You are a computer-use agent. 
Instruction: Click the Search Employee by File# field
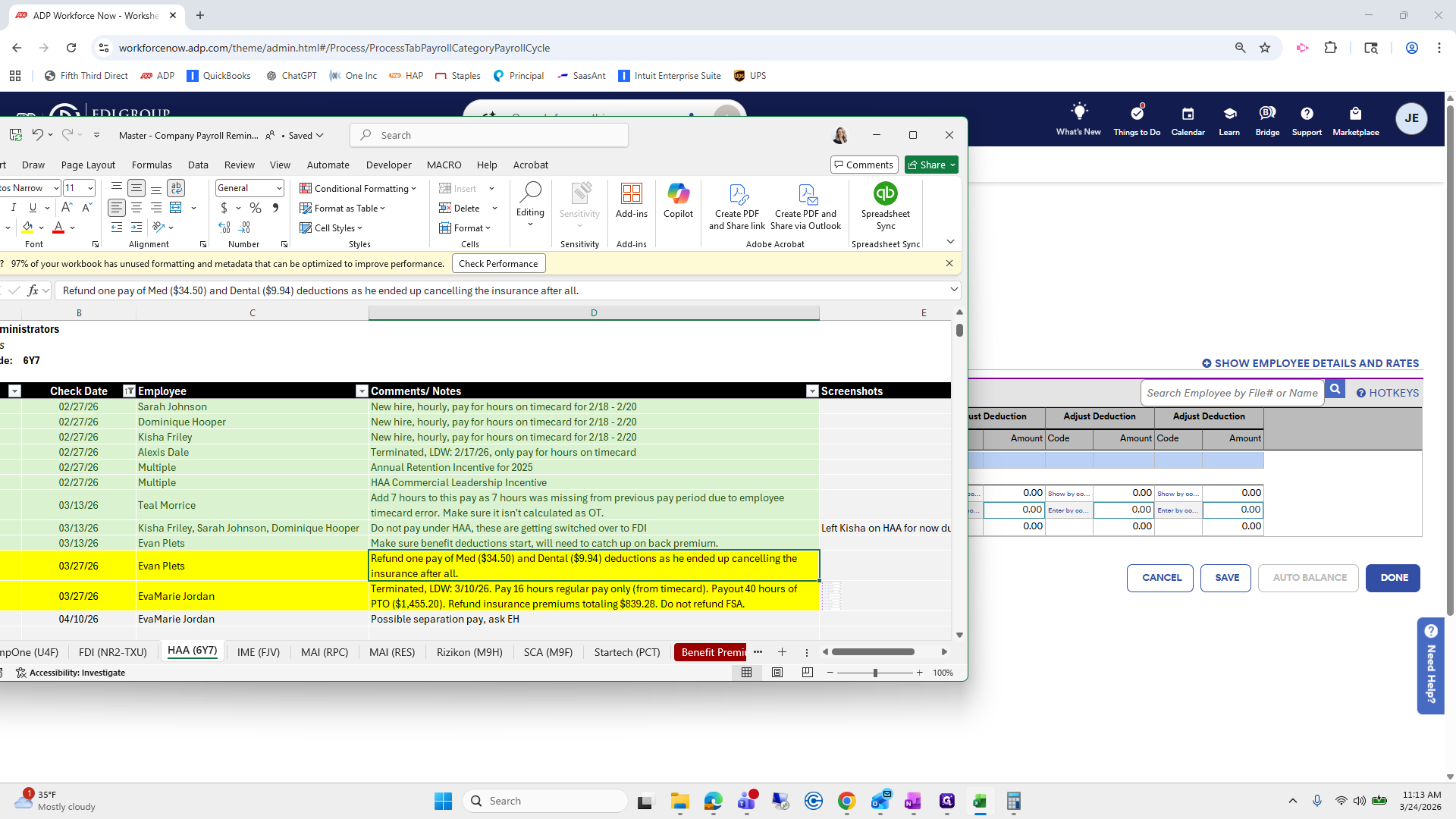point(1232,393)
